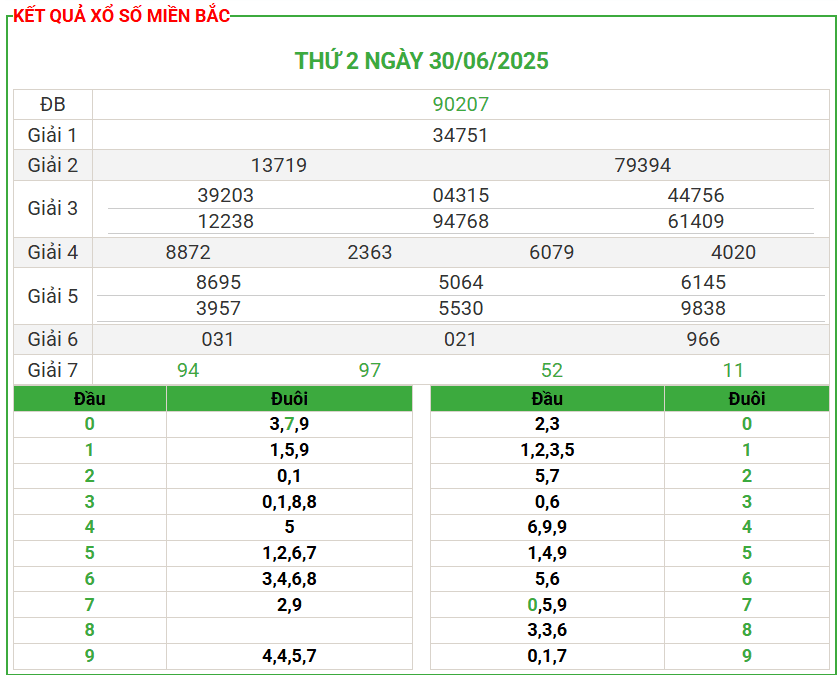Click the head cell '6,9,9'
The width and height of the screenshot is (838, 677).
(547, 527)
